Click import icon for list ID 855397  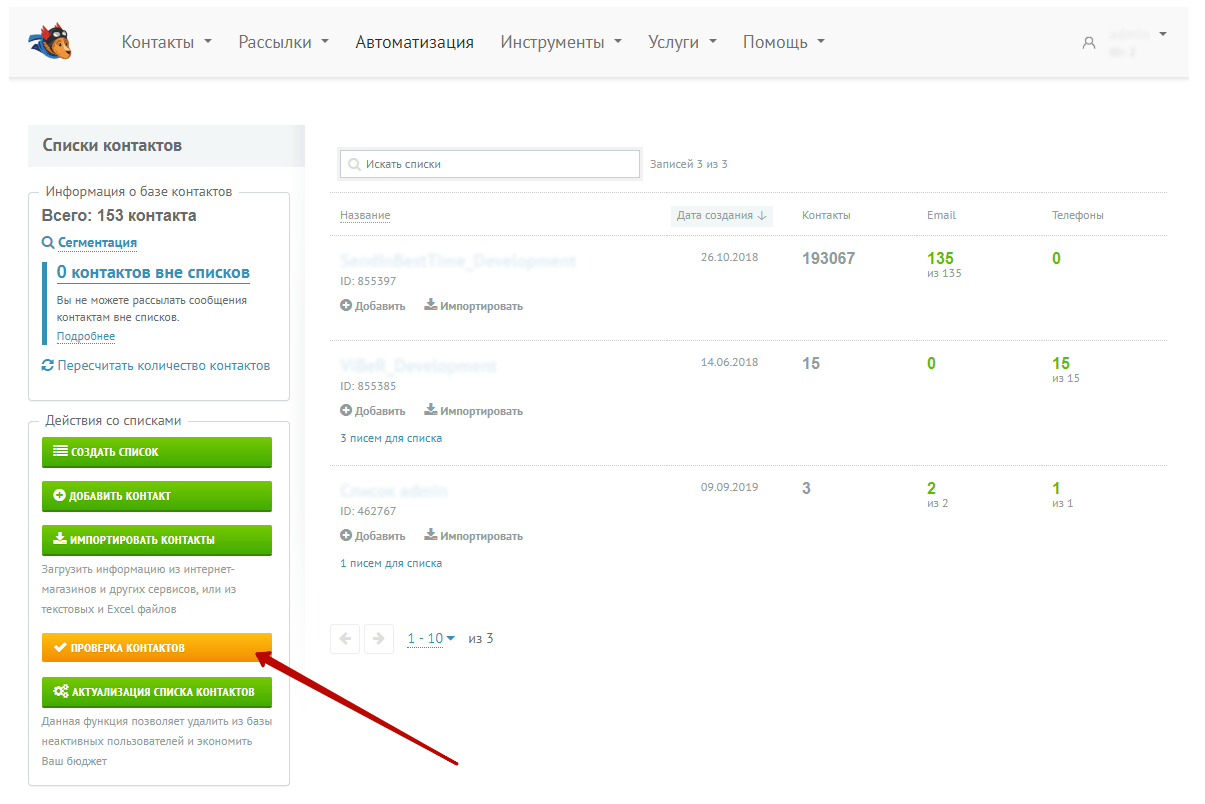(x=430, y=306)
